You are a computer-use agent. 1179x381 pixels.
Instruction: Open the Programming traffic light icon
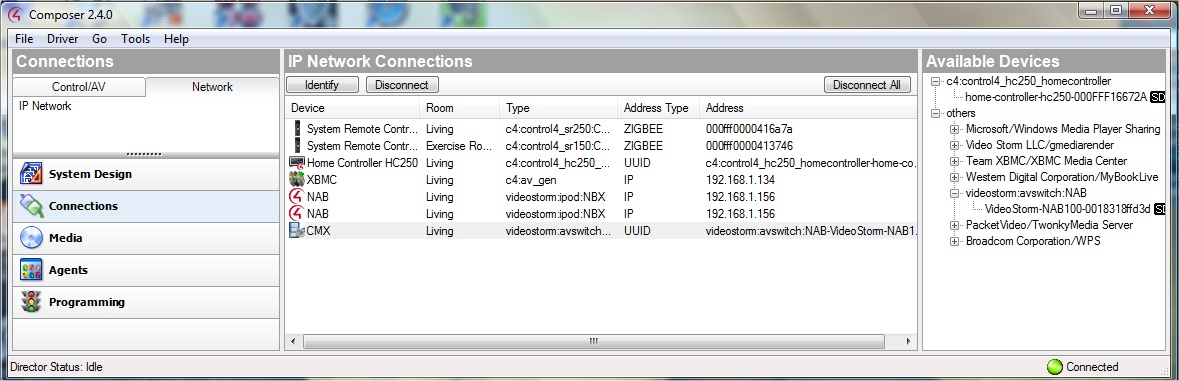[x=31, y=302]
